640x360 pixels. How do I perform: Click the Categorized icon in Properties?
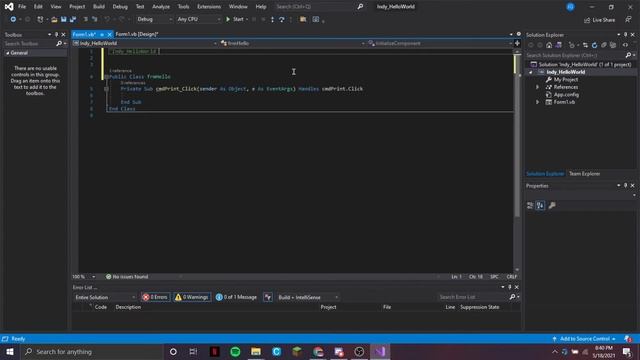click(x=530, y=205)
